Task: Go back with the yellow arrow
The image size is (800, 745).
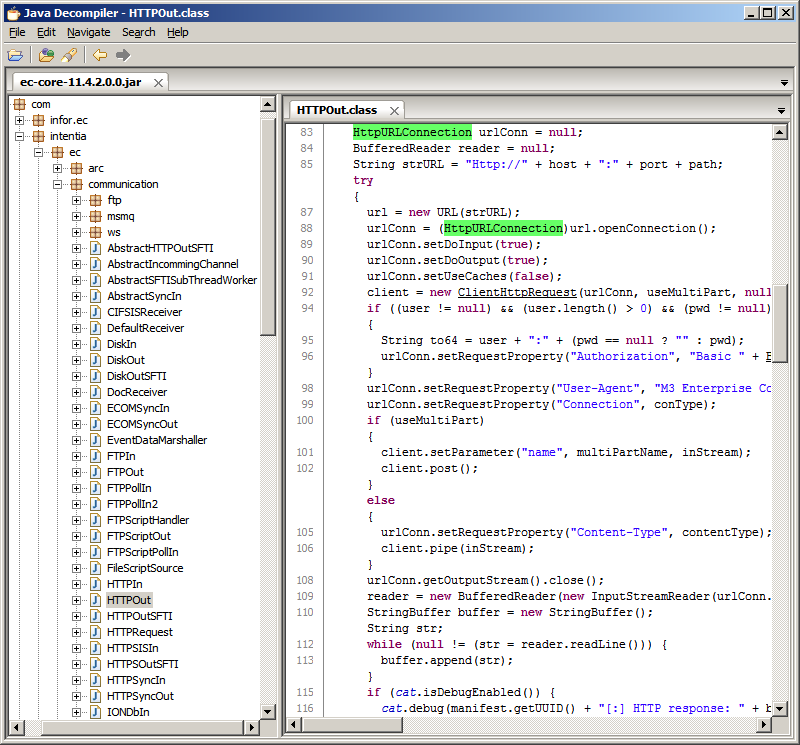Action: (100, 55)
